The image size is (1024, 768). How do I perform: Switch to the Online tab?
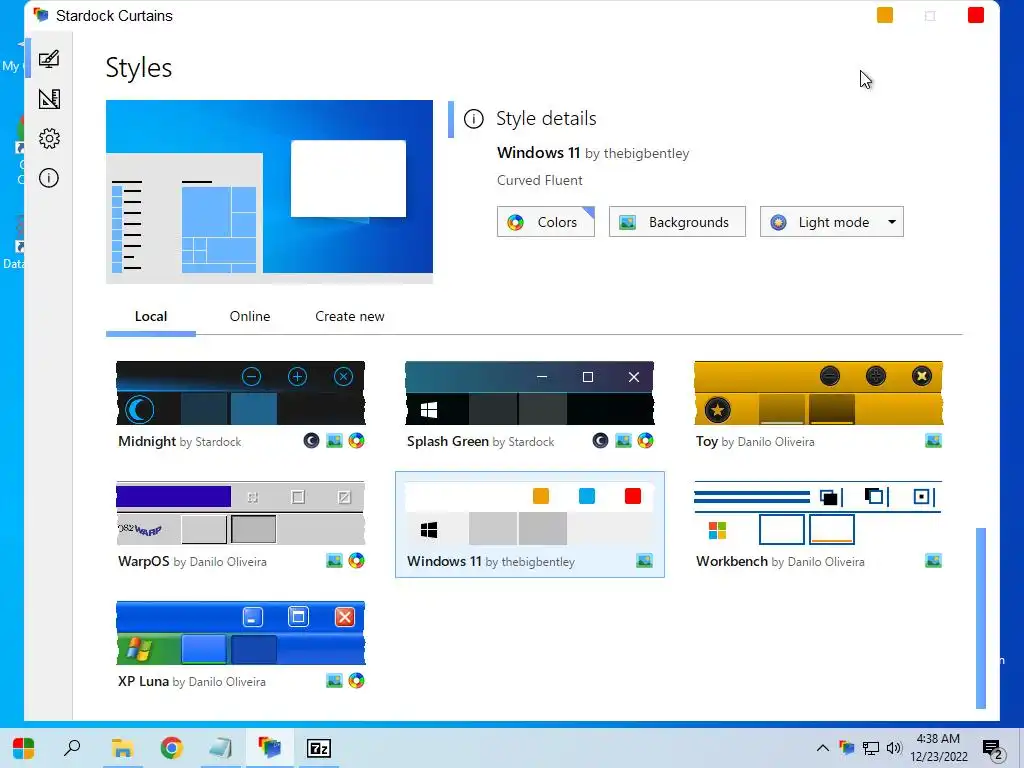pos(249,316)
